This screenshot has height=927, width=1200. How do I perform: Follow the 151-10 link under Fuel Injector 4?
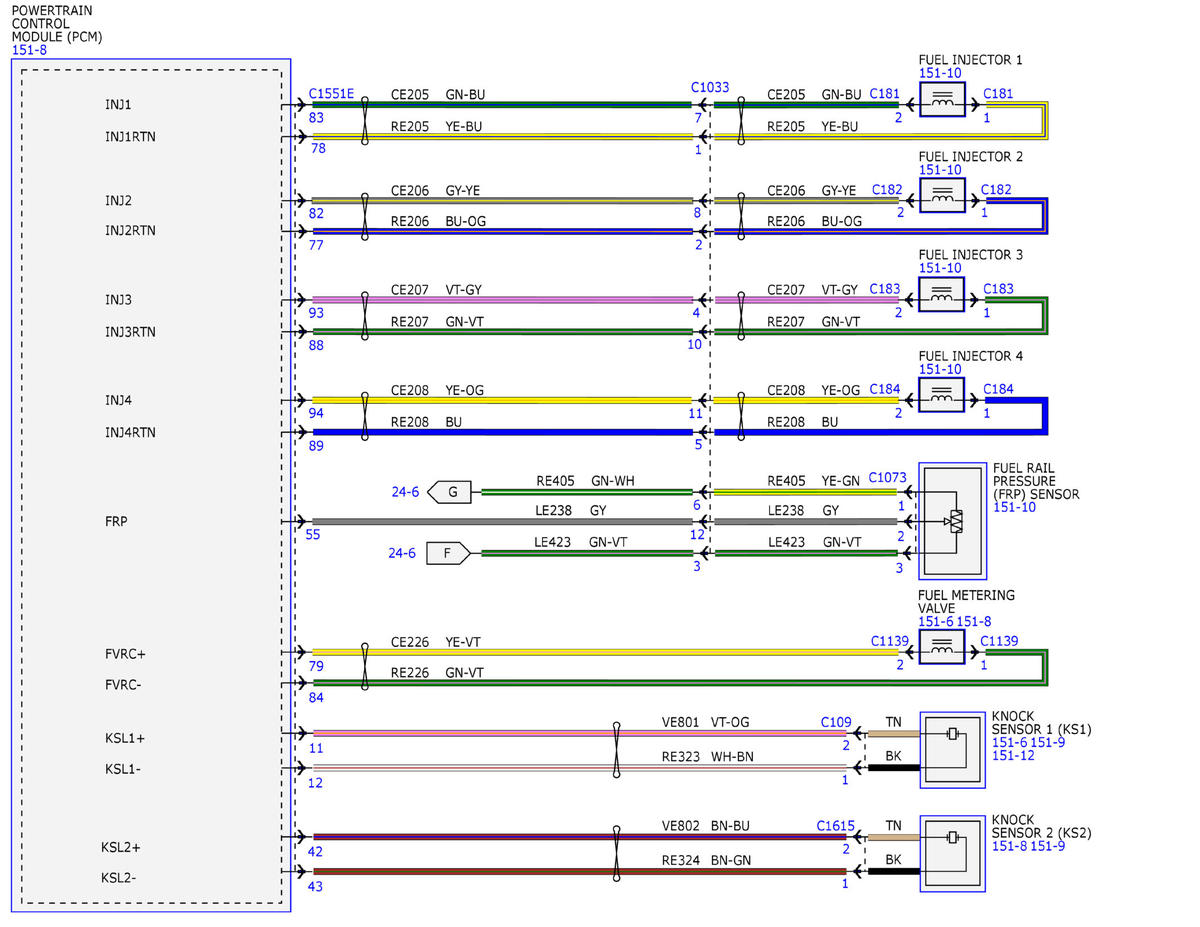(x=940, y=370)
